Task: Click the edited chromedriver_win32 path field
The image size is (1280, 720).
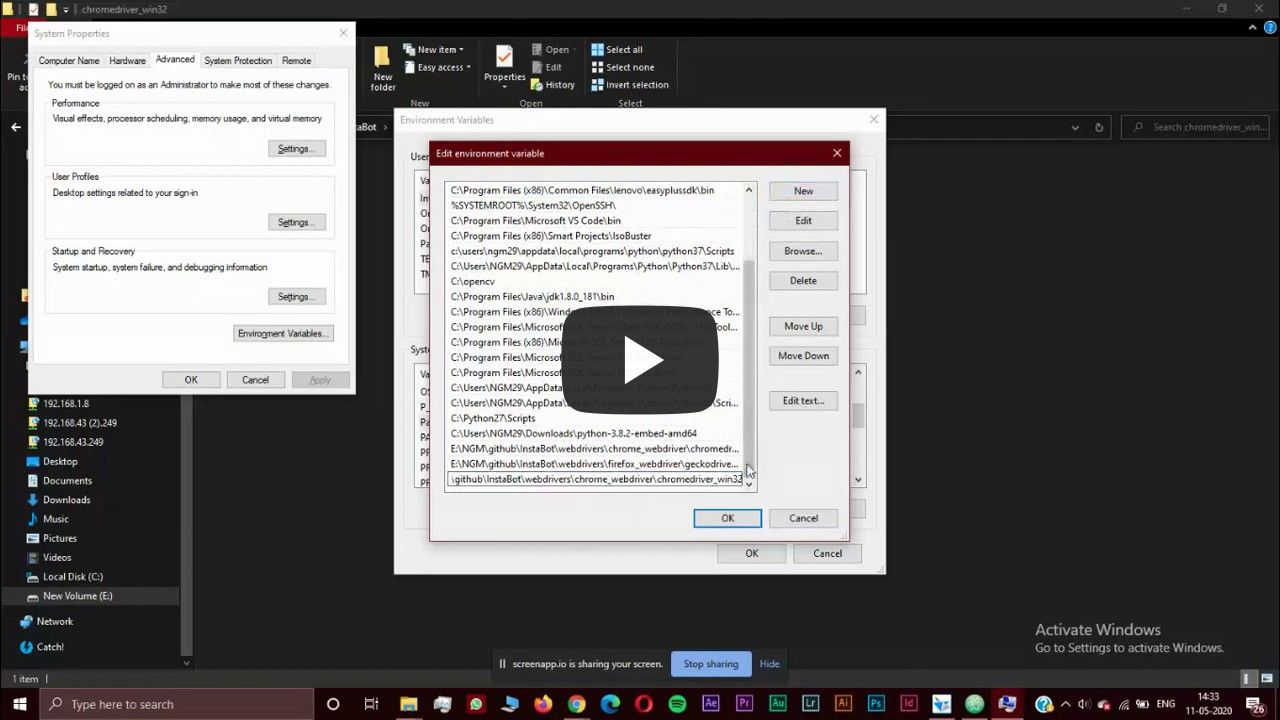Action: (595, 479)
